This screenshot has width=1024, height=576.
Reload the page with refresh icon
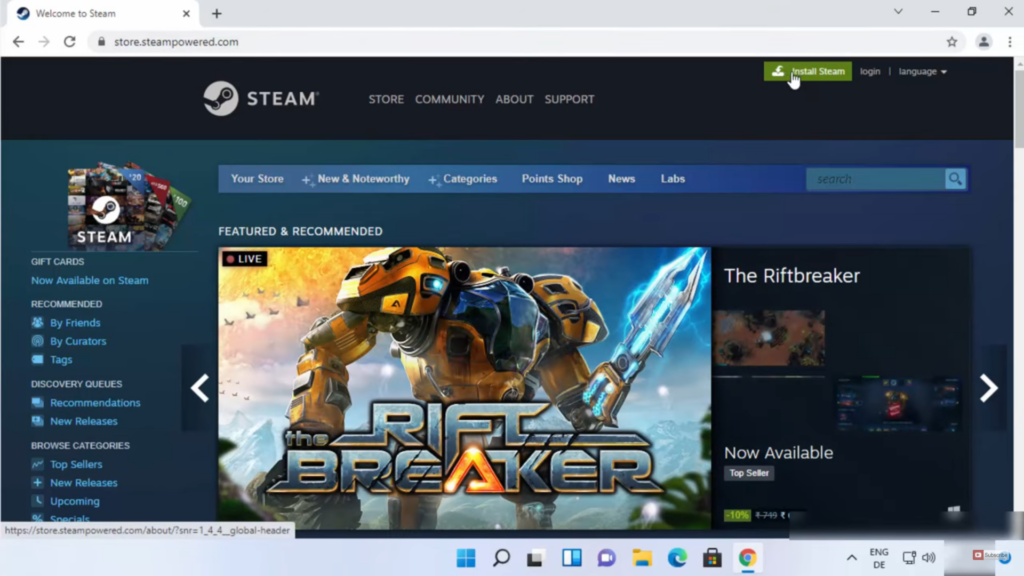(x=69, y=42)
